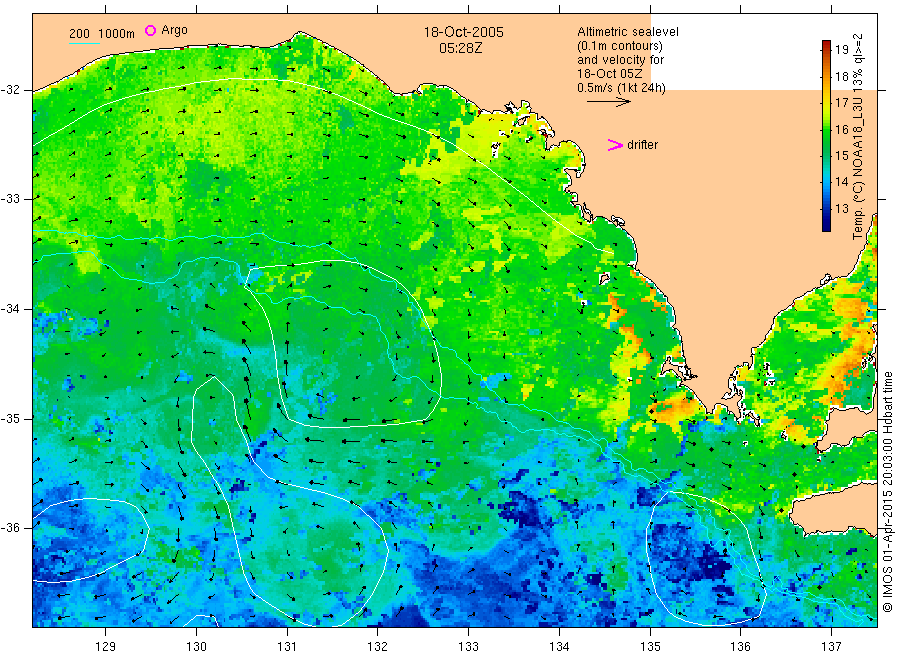Click the 18-Oct 05Z legend text
Image resolution: width=900 pixels, height=660 pixels.
tap(610, 74)
